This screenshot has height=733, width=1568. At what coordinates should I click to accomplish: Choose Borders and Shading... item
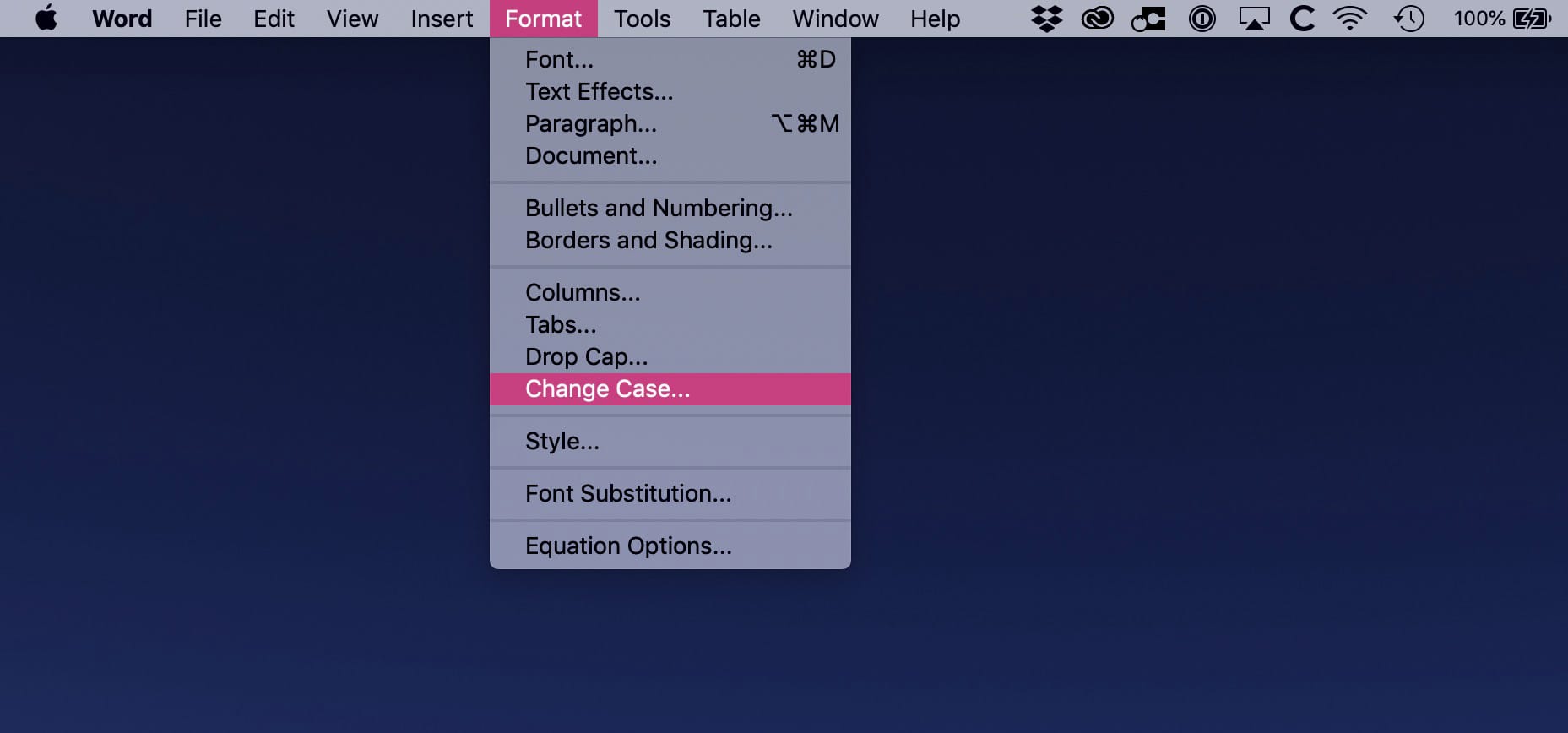pyautogui.click(x=670, y=240)
